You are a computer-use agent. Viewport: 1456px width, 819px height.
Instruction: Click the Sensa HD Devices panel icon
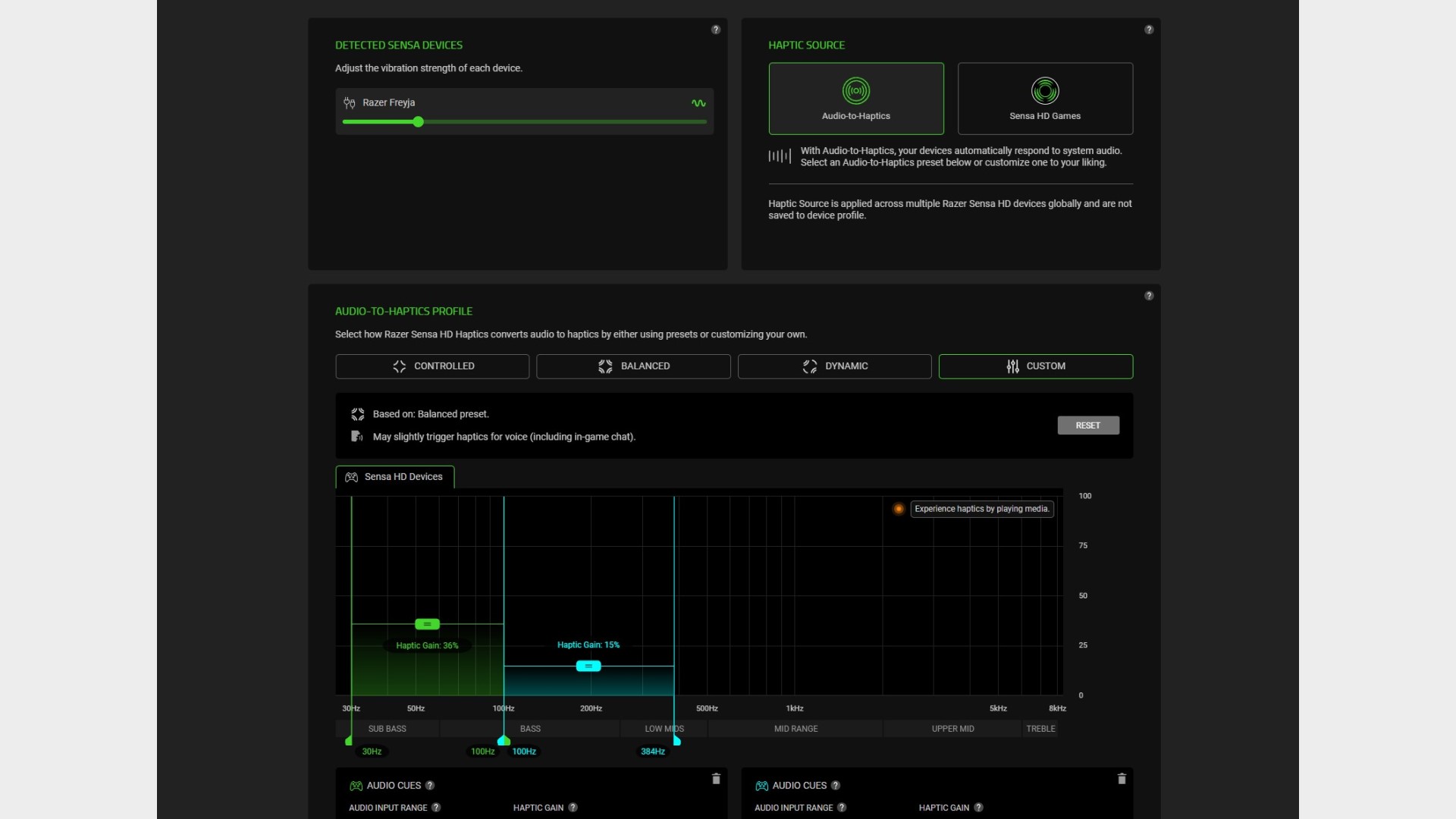352,476
